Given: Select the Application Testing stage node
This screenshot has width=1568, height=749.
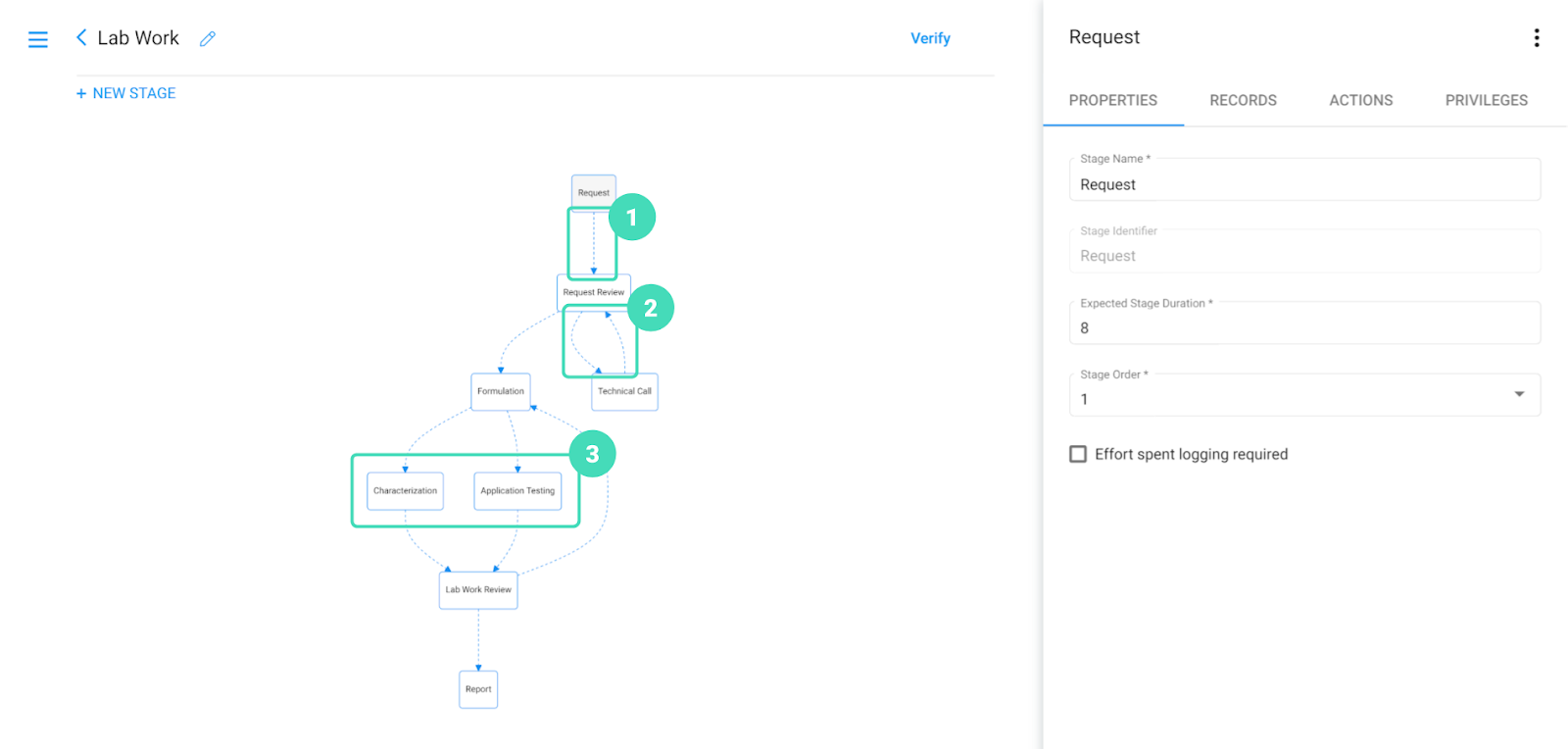Looking at the screenshot, I should coord(517,491).
